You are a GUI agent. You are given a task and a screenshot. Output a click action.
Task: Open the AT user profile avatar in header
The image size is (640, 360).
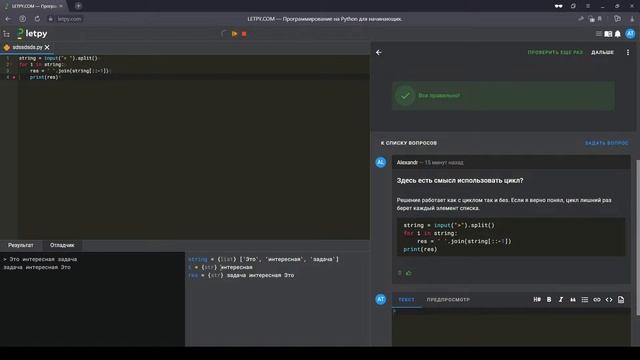coord(630,34)
